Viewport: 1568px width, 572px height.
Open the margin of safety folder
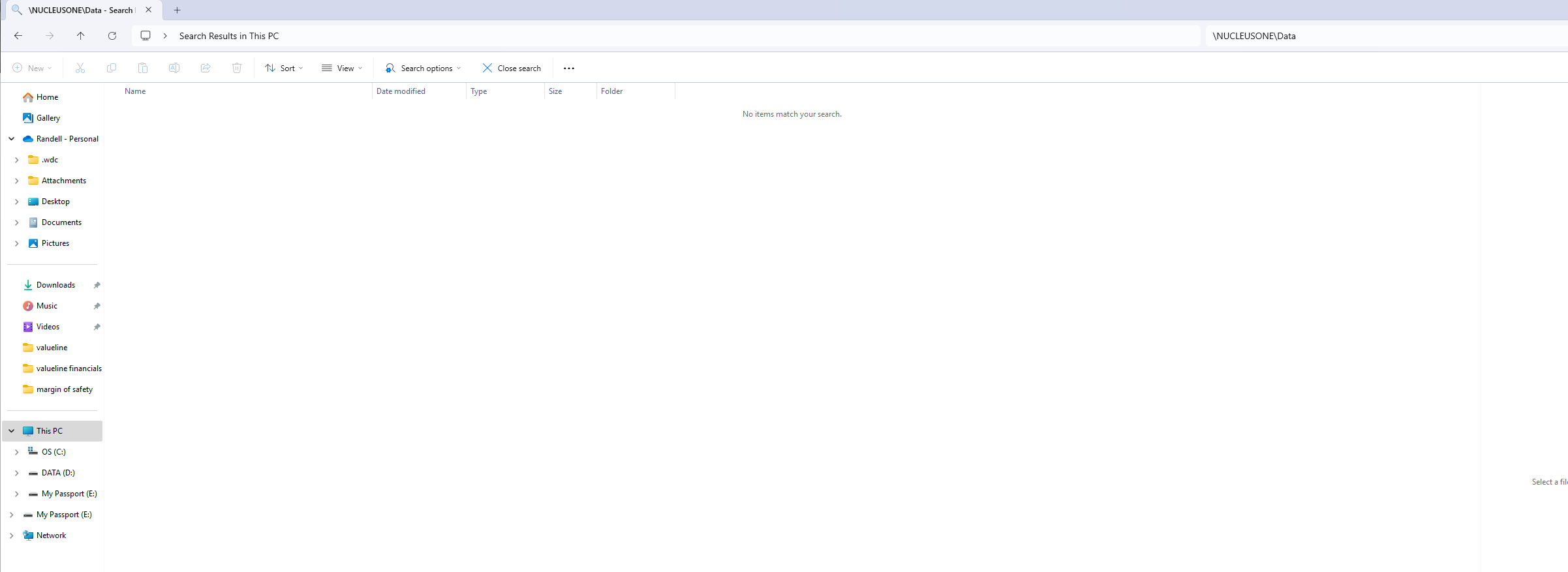coord(64,389)
